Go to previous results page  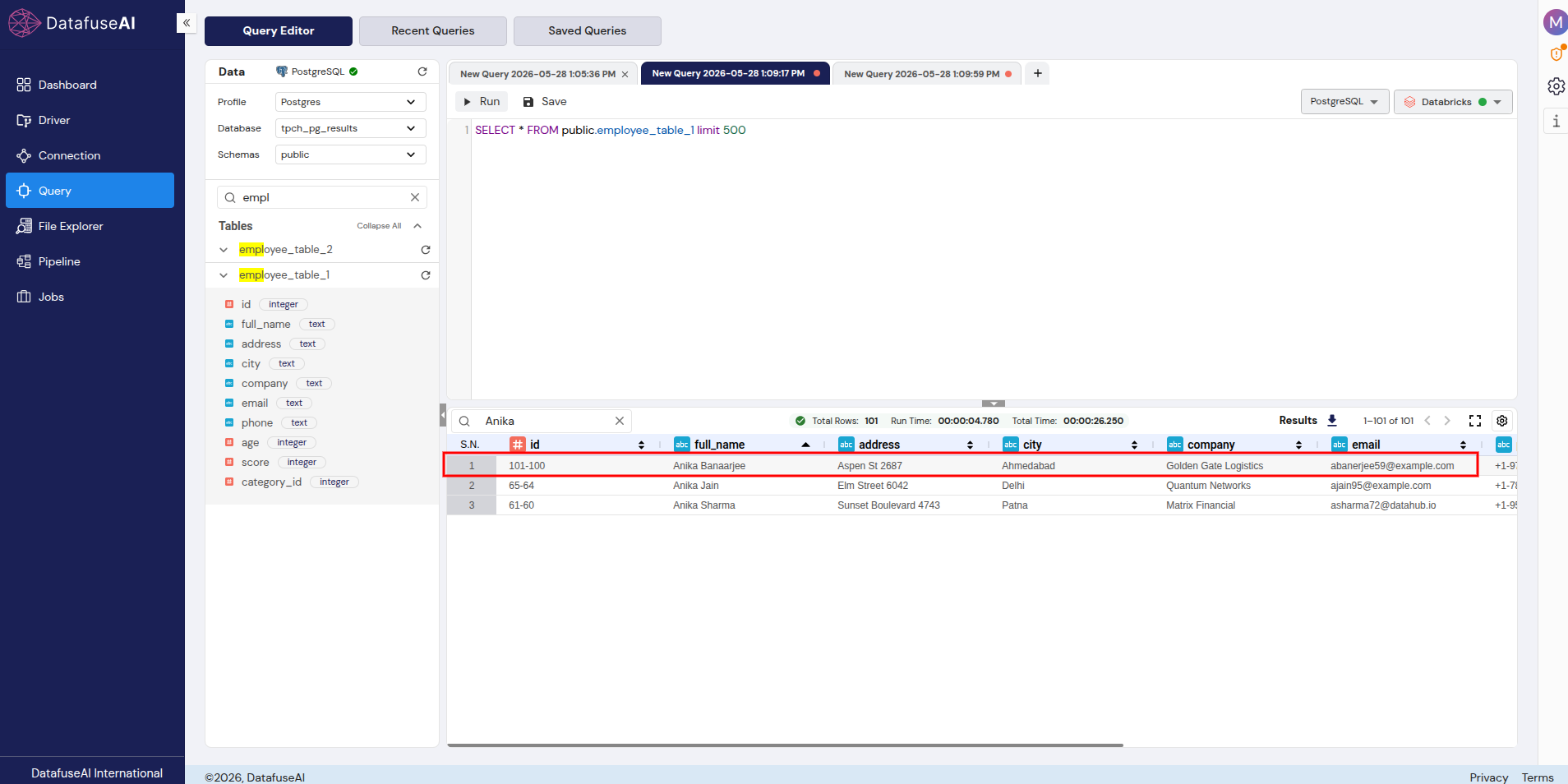[x=1427, y=421]
